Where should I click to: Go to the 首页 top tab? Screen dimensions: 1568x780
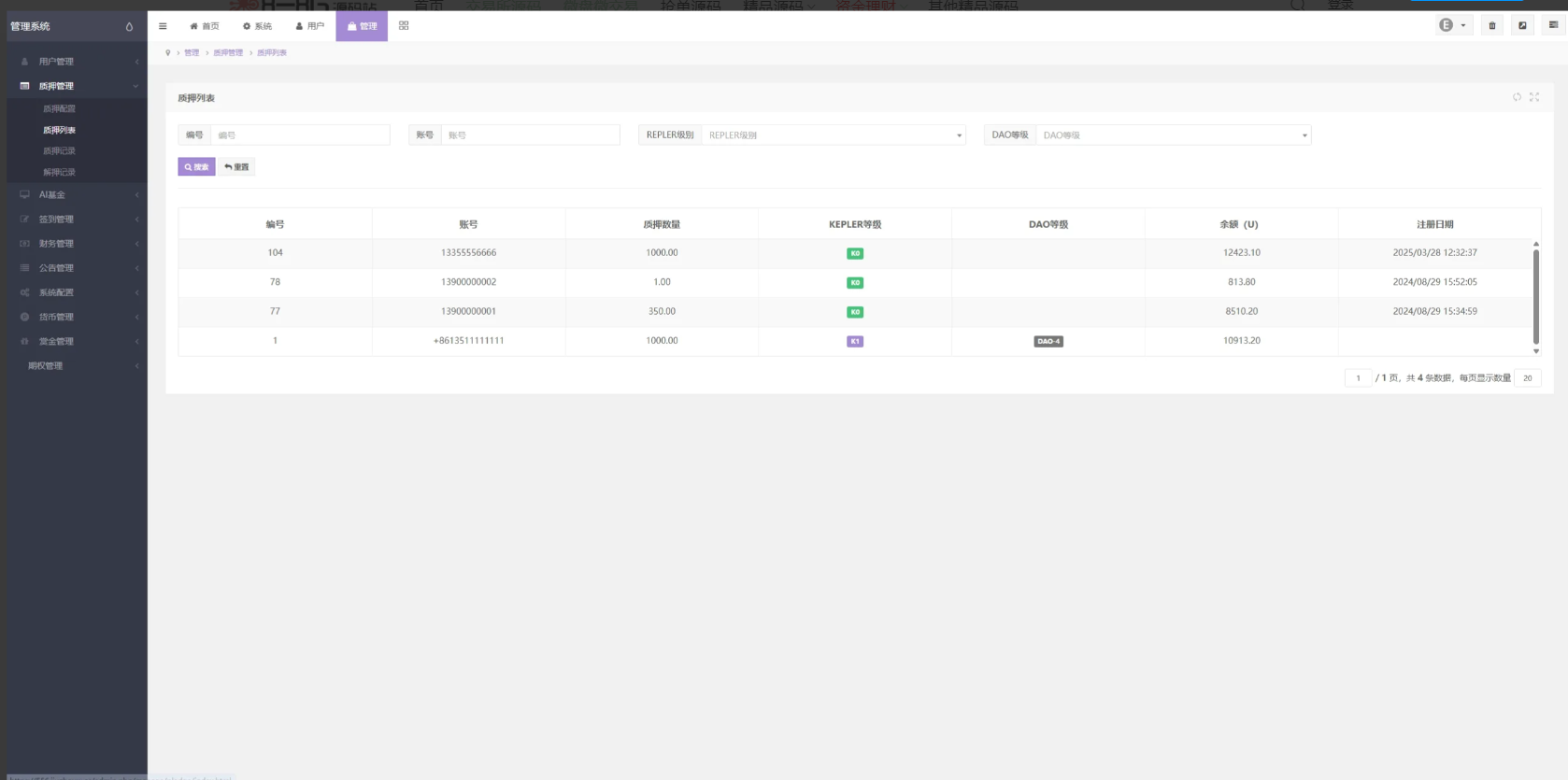(205, 26)
